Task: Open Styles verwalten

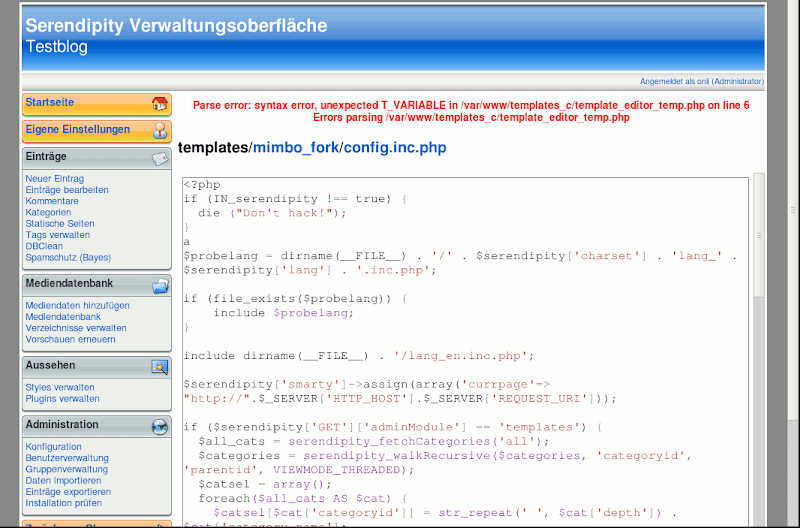Action: 60,388
